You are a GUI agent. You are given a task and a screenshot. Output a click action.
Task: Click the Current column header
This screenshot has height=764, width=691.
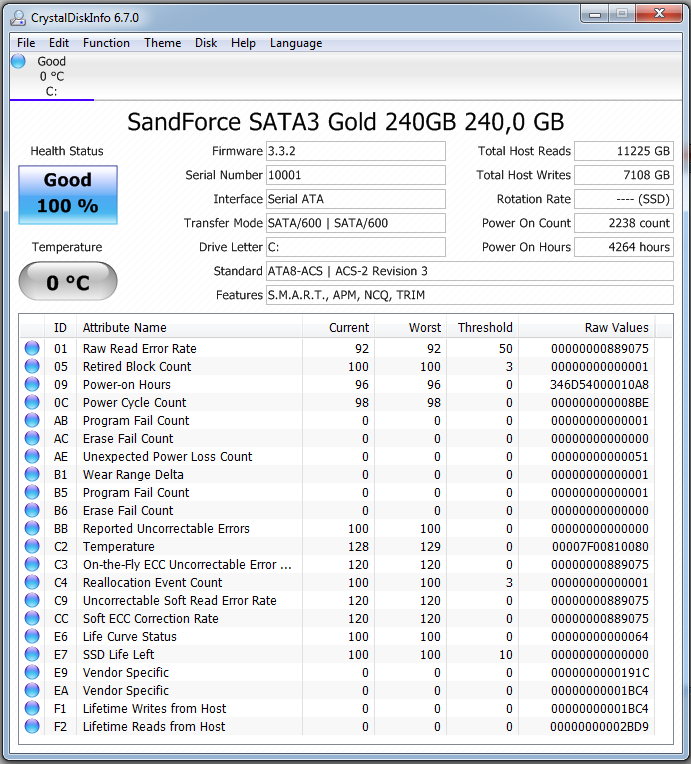pyautogui.click(x=338, y=327)
